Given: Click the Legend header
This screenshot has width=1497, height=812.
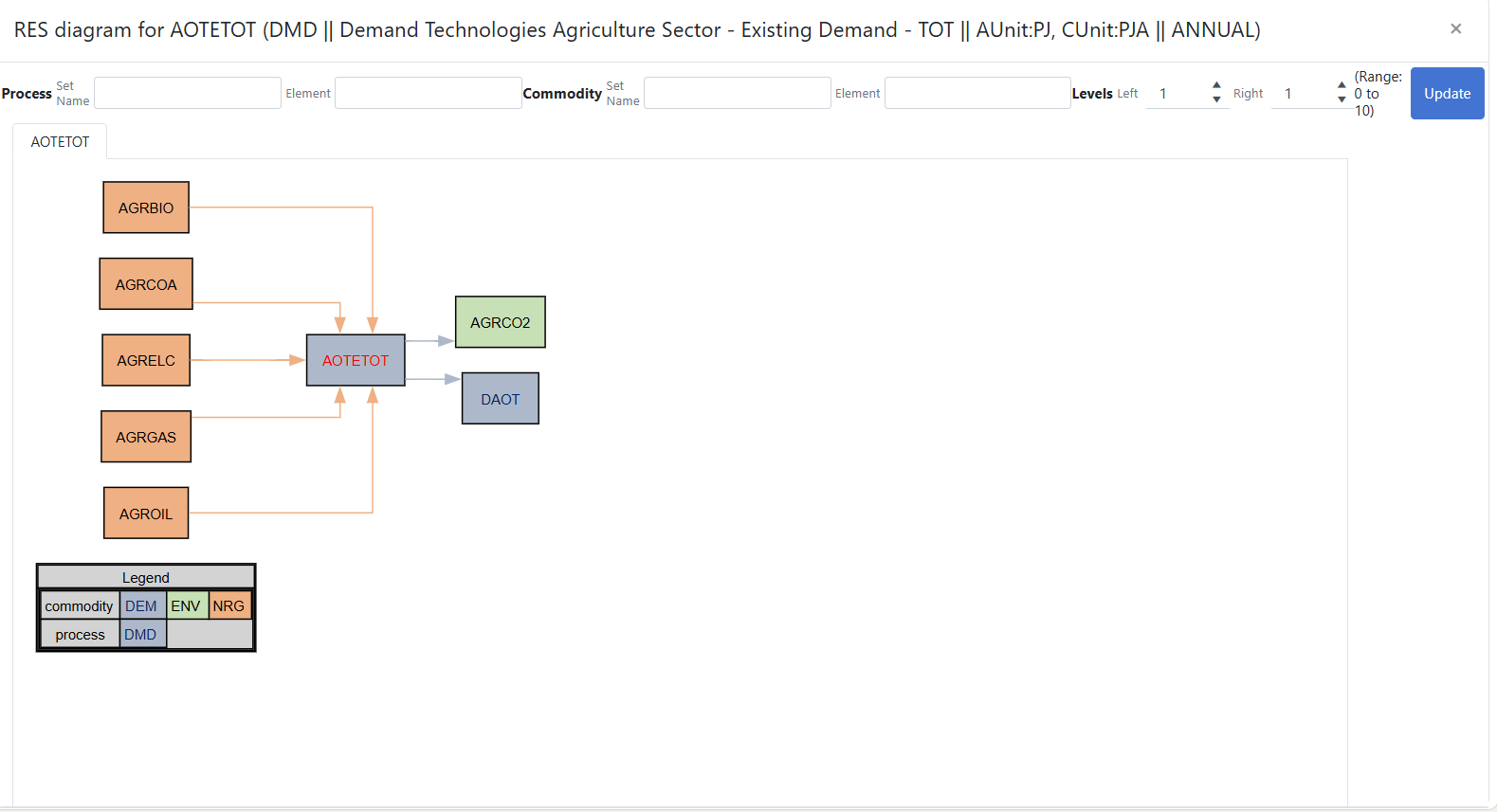Looking at the screenshot, I should (x=146, y=577).
